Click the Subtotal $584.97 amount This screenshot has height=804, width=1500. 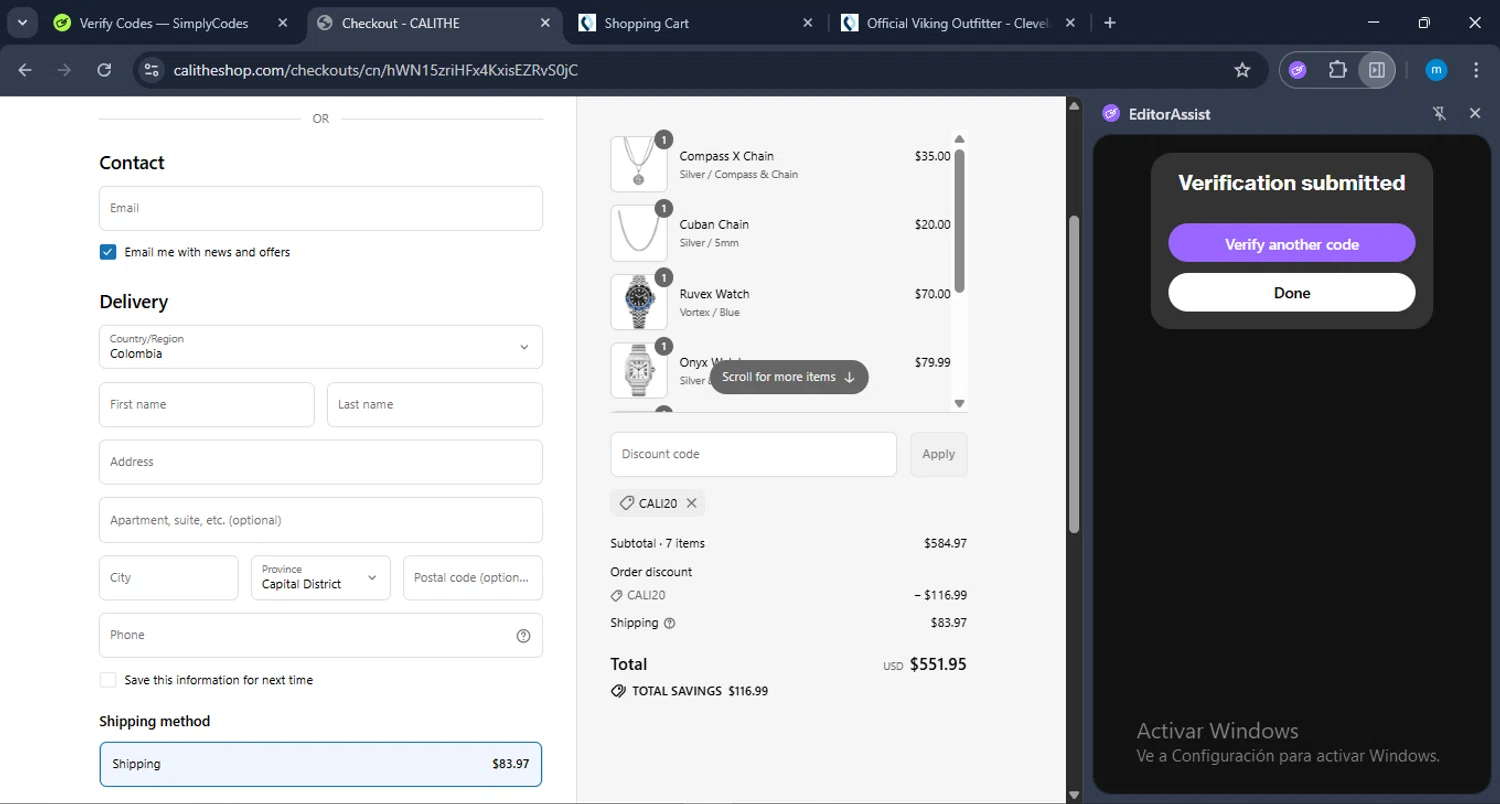tap(945, 543)
